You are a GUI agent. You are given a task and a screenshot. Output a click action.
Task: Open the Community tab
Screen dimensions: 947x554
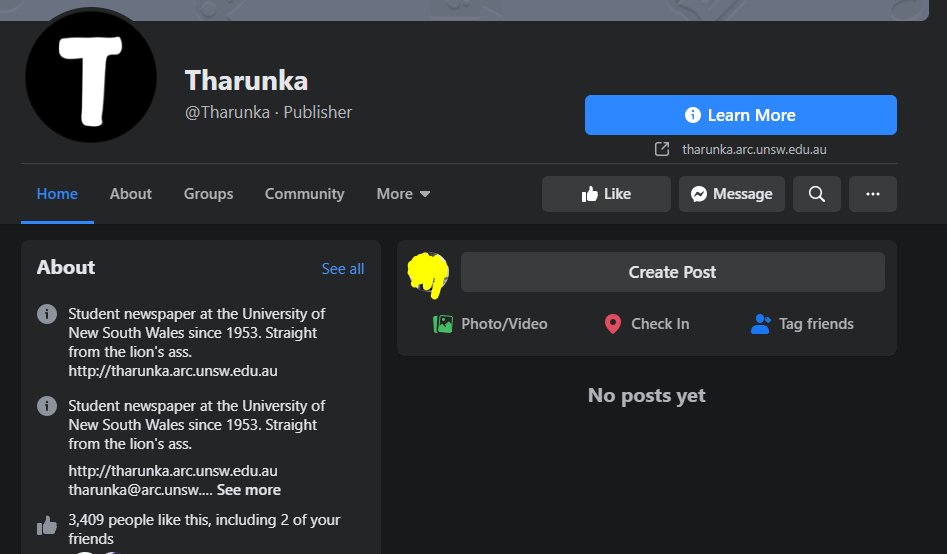[x=304, y=194]
